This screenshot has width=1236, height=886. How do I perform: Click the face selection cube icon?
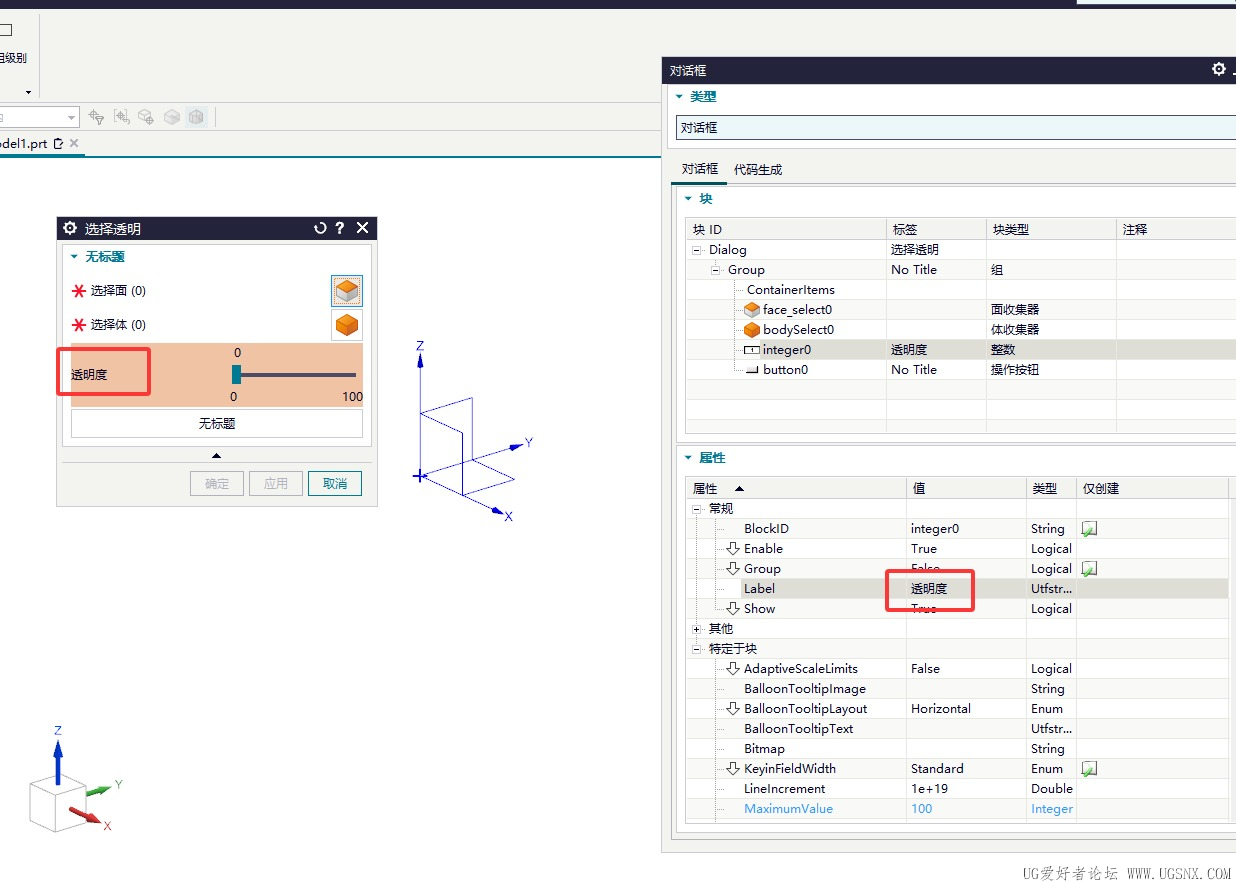(x=347, y=291)
